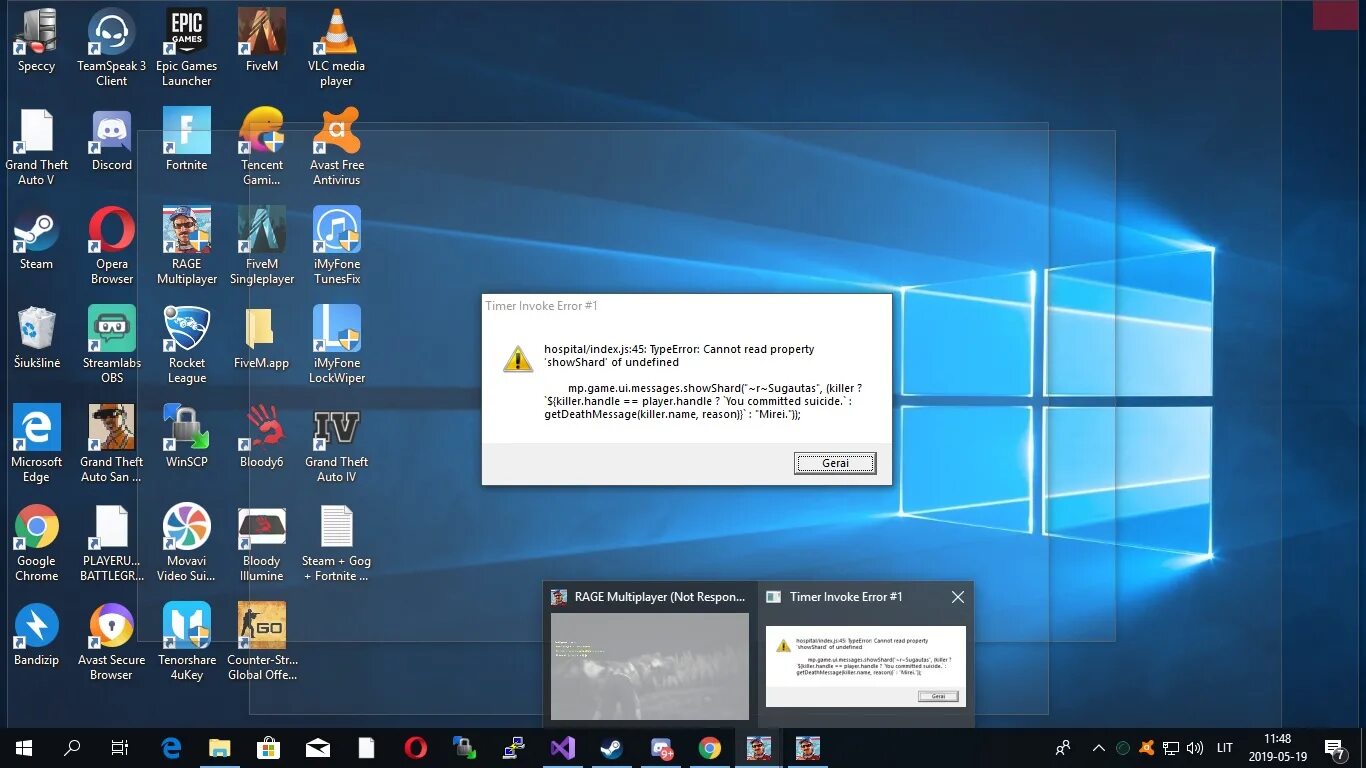Image resolution: width=1366 pixels, height=768 pixels.
Task: Open Fortnite desktop icon
Action: (x=187, y=140)
